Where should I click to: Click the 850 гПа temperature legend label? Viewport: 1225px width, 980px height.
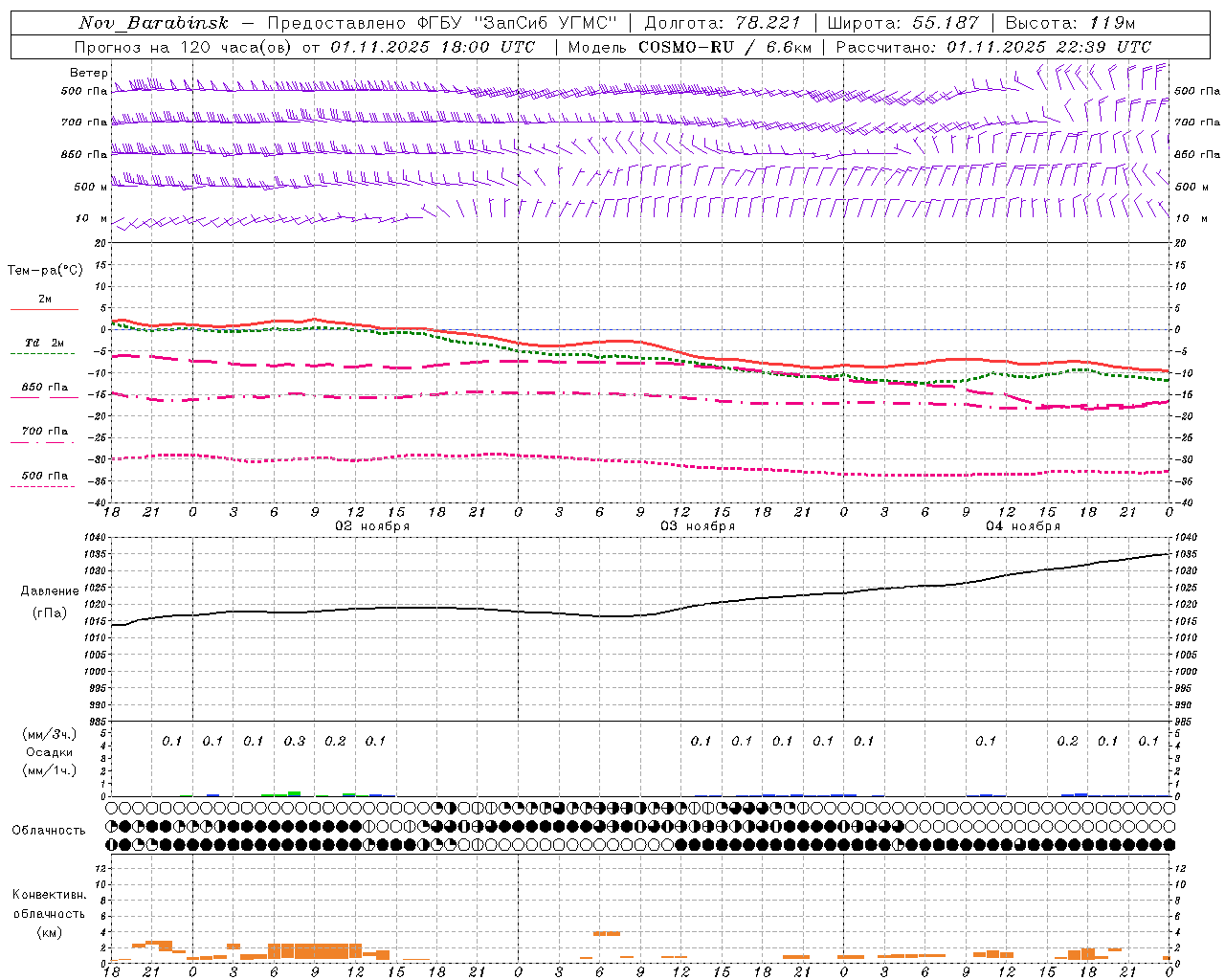(x=44, y=388)
